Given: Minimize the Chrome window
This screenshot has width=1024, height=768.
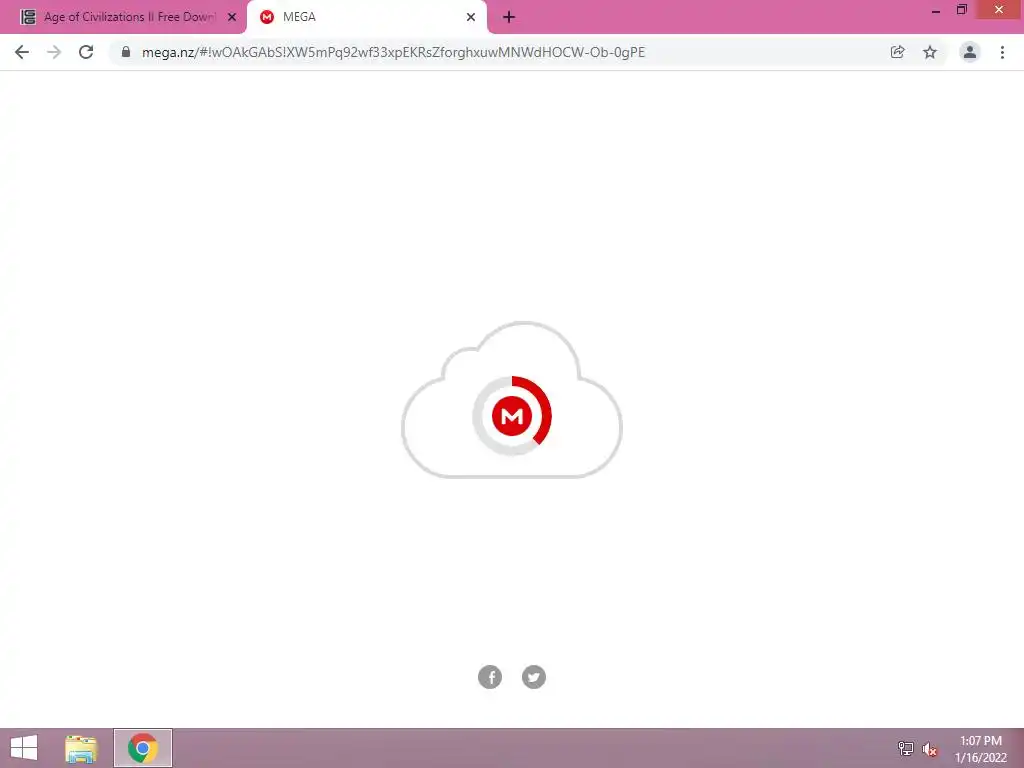Looking at the screenshot, I should tap(936, 10).
